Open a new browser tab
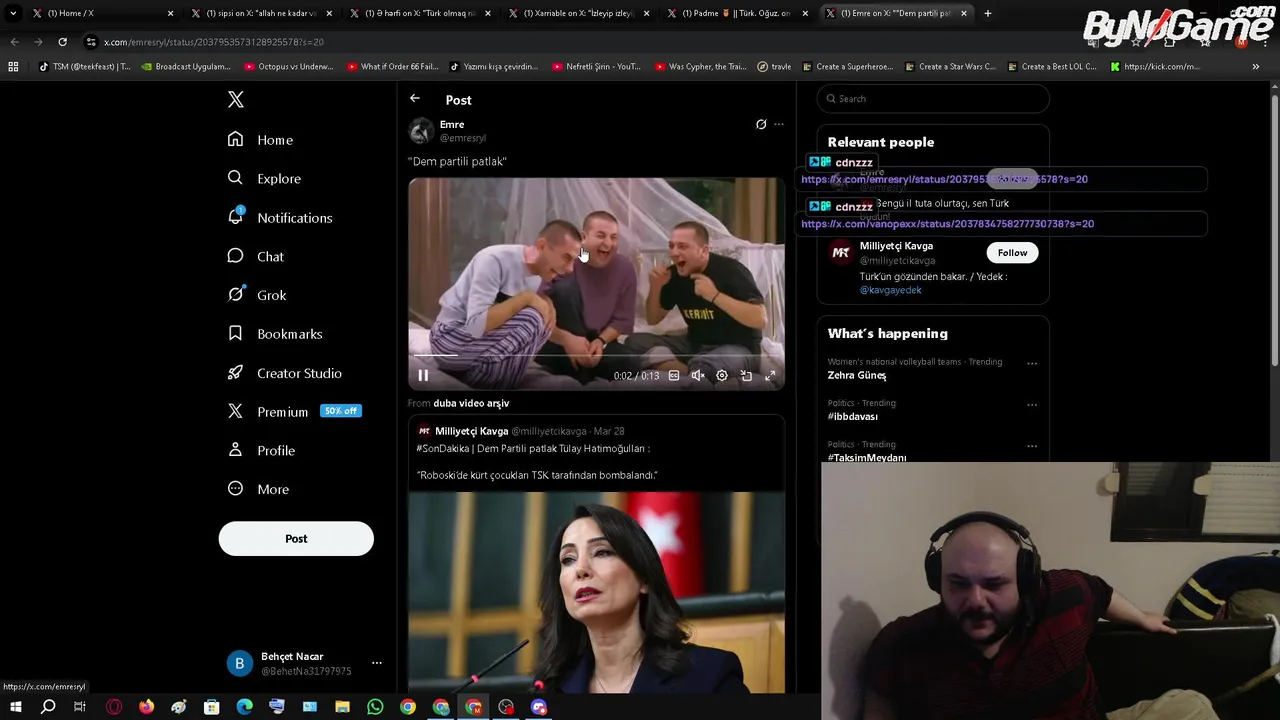Image resolution: width=1280 pixels, height=720 pixels. point(988,13)
